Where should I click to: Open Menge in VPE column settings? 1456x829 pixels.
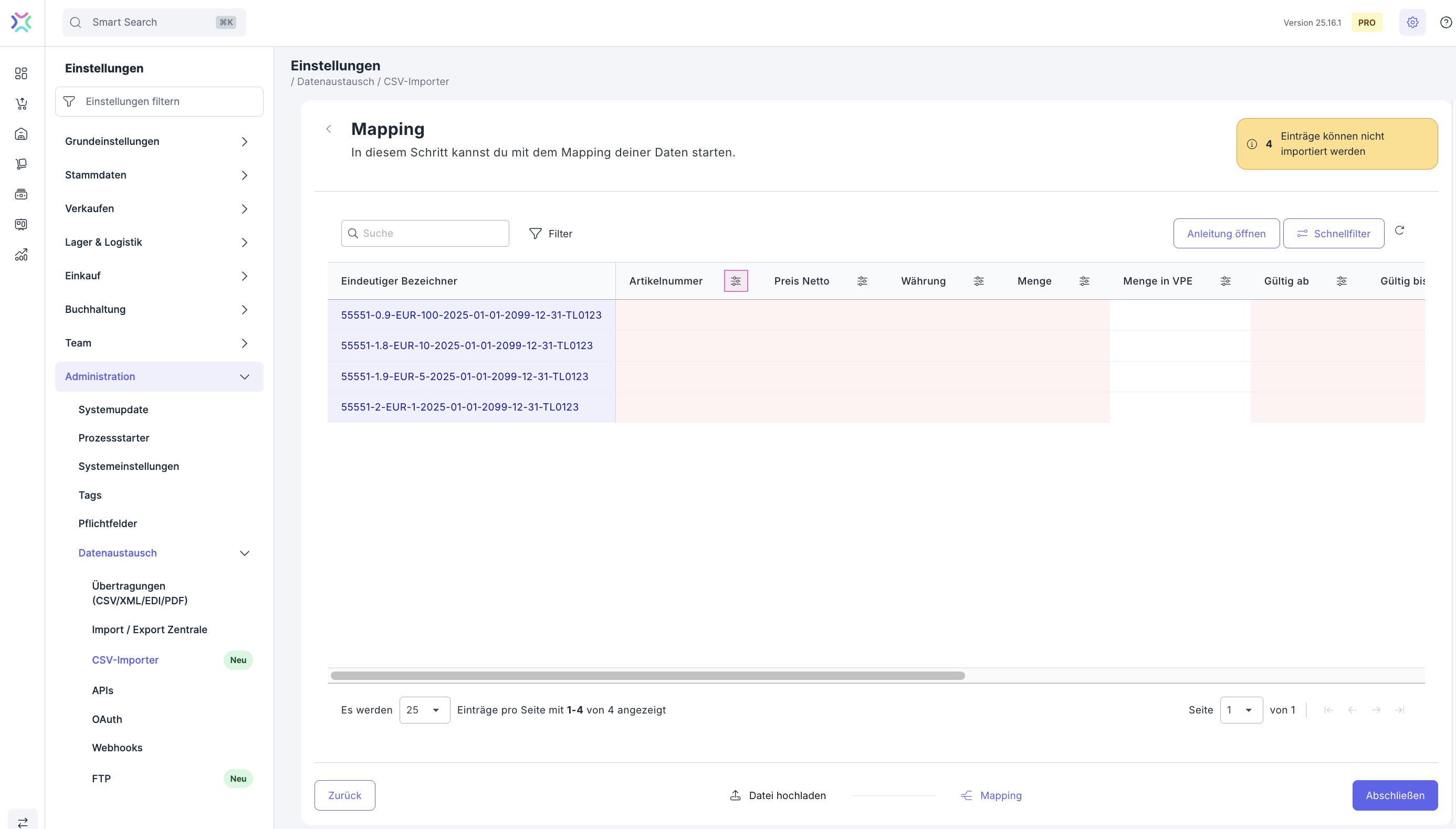coord(1225,281)
